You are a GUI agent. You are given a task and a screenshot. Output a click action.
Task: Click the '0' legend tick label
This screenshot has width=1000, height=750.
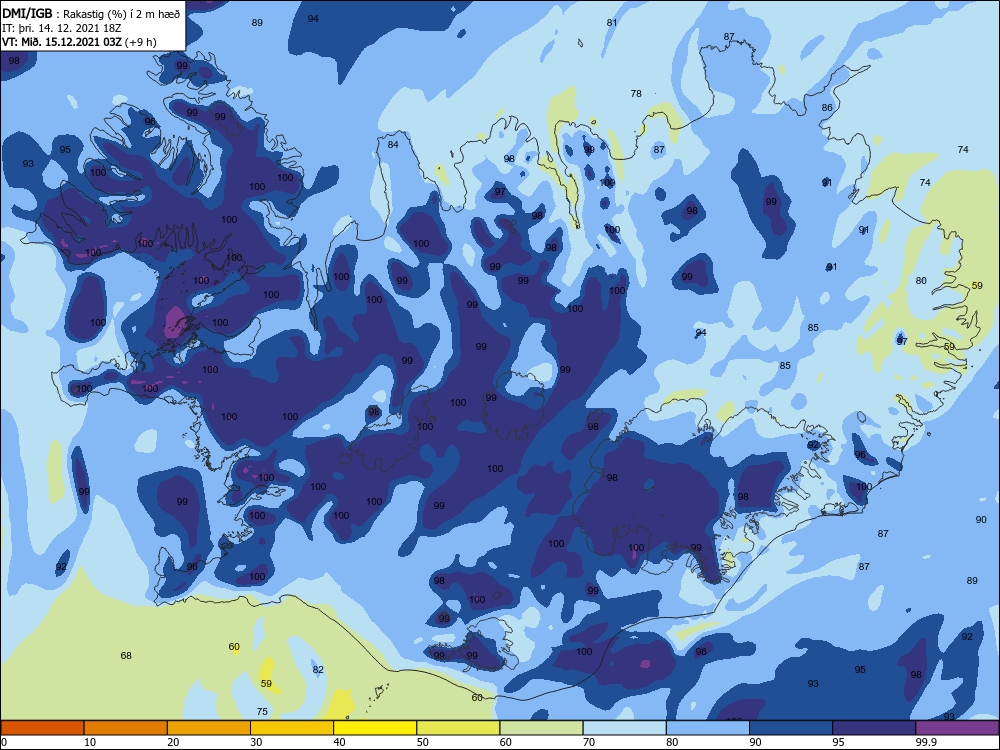[4, 742]
